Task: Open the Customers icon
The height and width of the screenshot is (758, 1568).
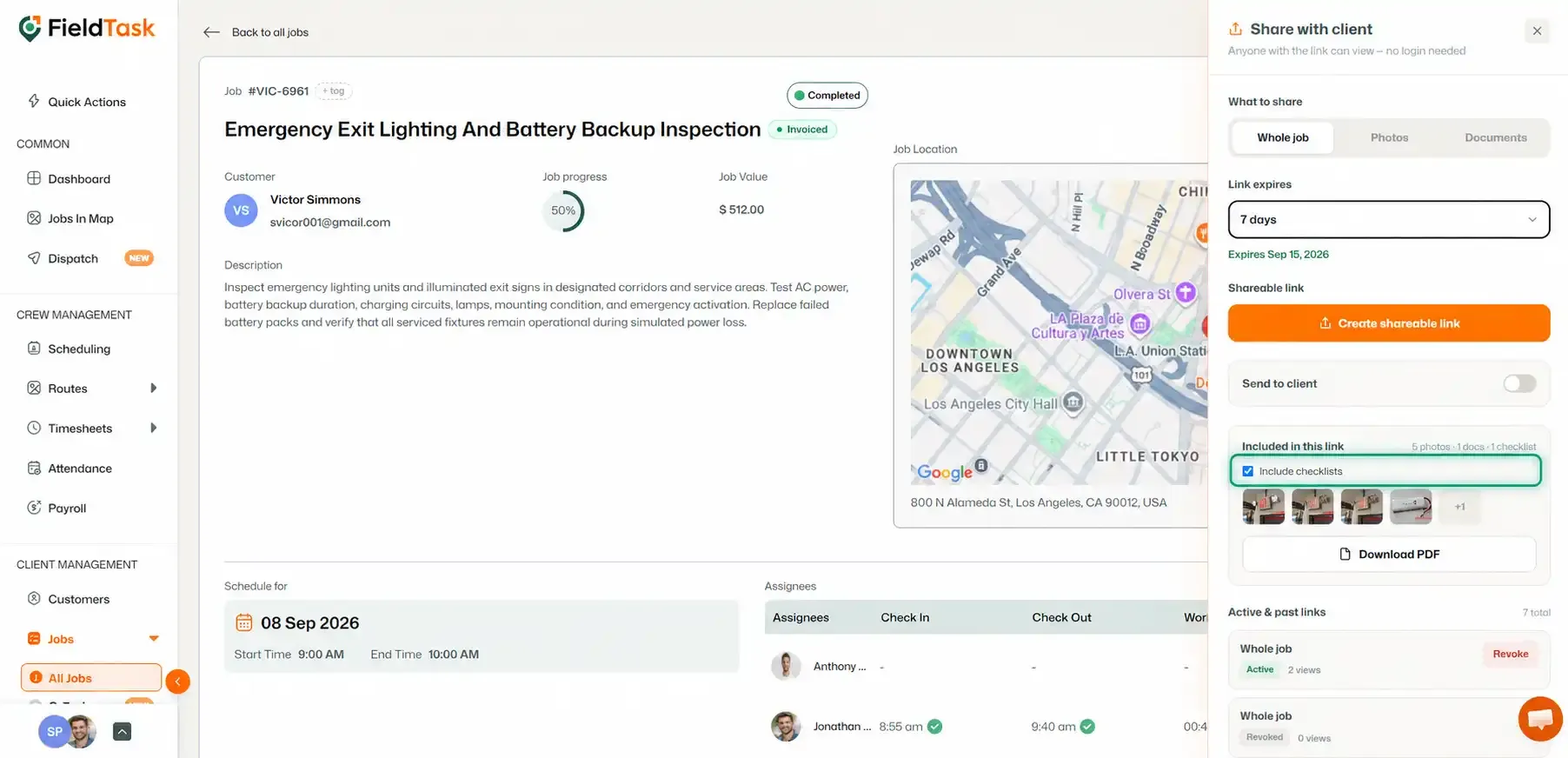Action: [34, 598]
